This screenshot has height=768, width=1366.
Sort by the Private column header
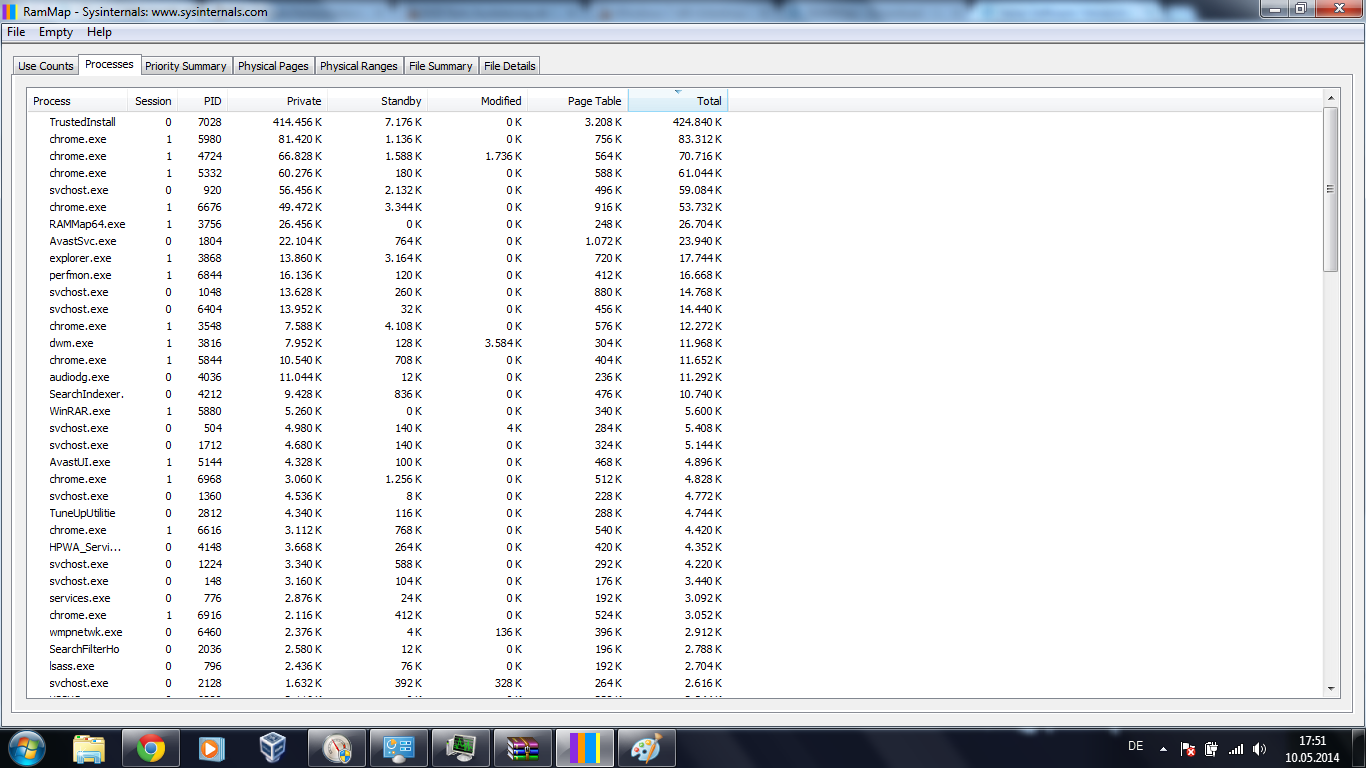click(x=278, y=101)
